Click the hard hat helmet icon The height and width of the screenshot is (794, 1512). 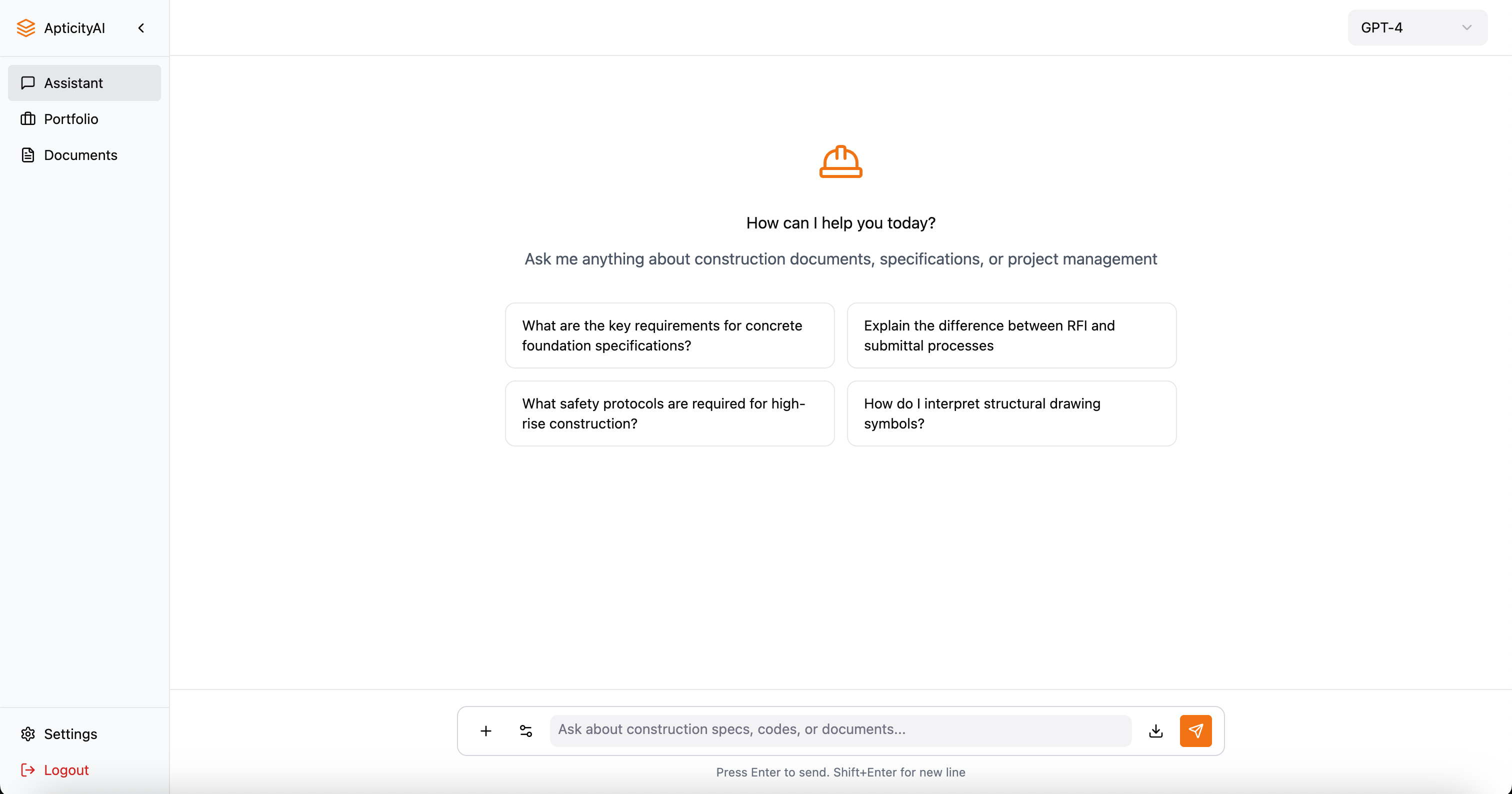coord(840,161)
